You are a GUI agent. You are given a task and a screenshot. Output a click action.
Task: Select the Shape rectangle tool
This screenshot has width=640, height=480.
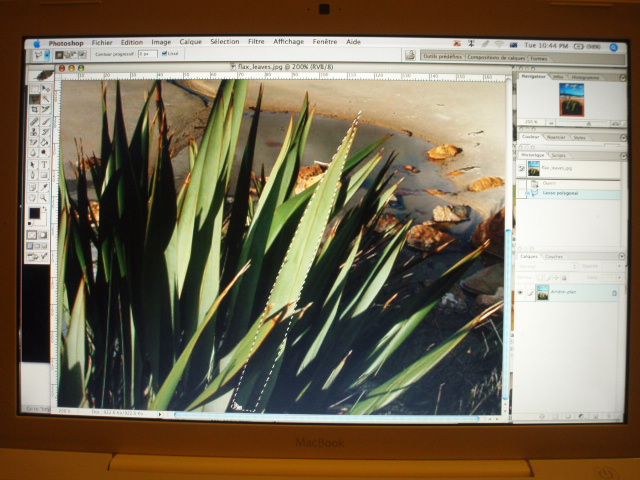coord(45,176)
